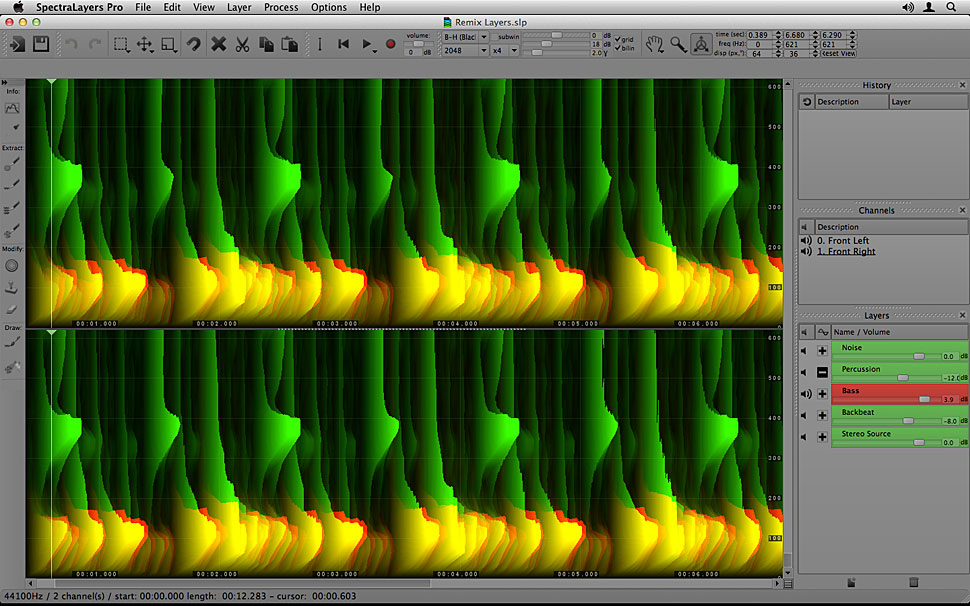Screen dimensions: 970x606
Task: Unmute the Front Left channel
Action: click(805, 241)
